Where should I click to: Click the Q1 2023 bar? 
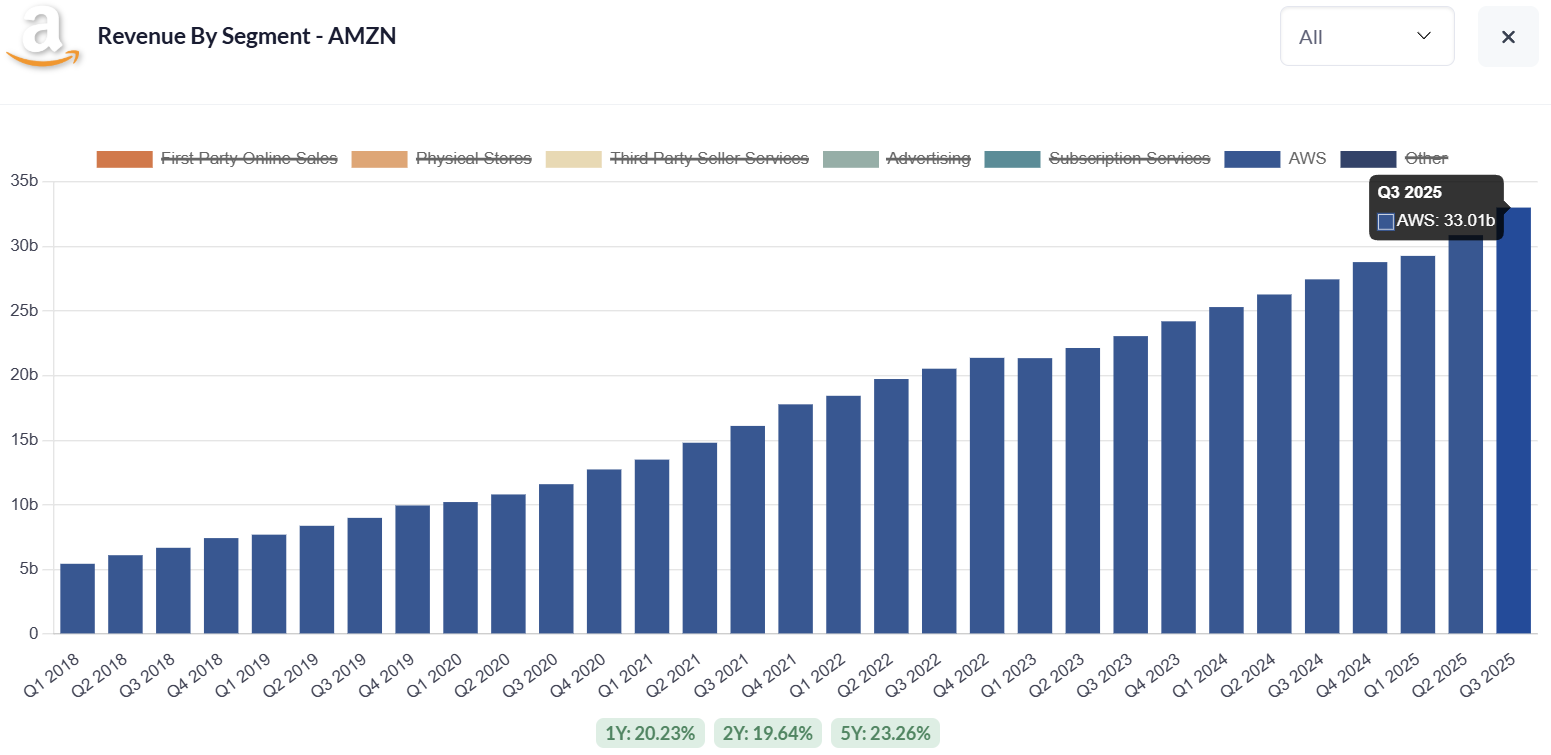pyautogui.click(x=1035, y=495)
